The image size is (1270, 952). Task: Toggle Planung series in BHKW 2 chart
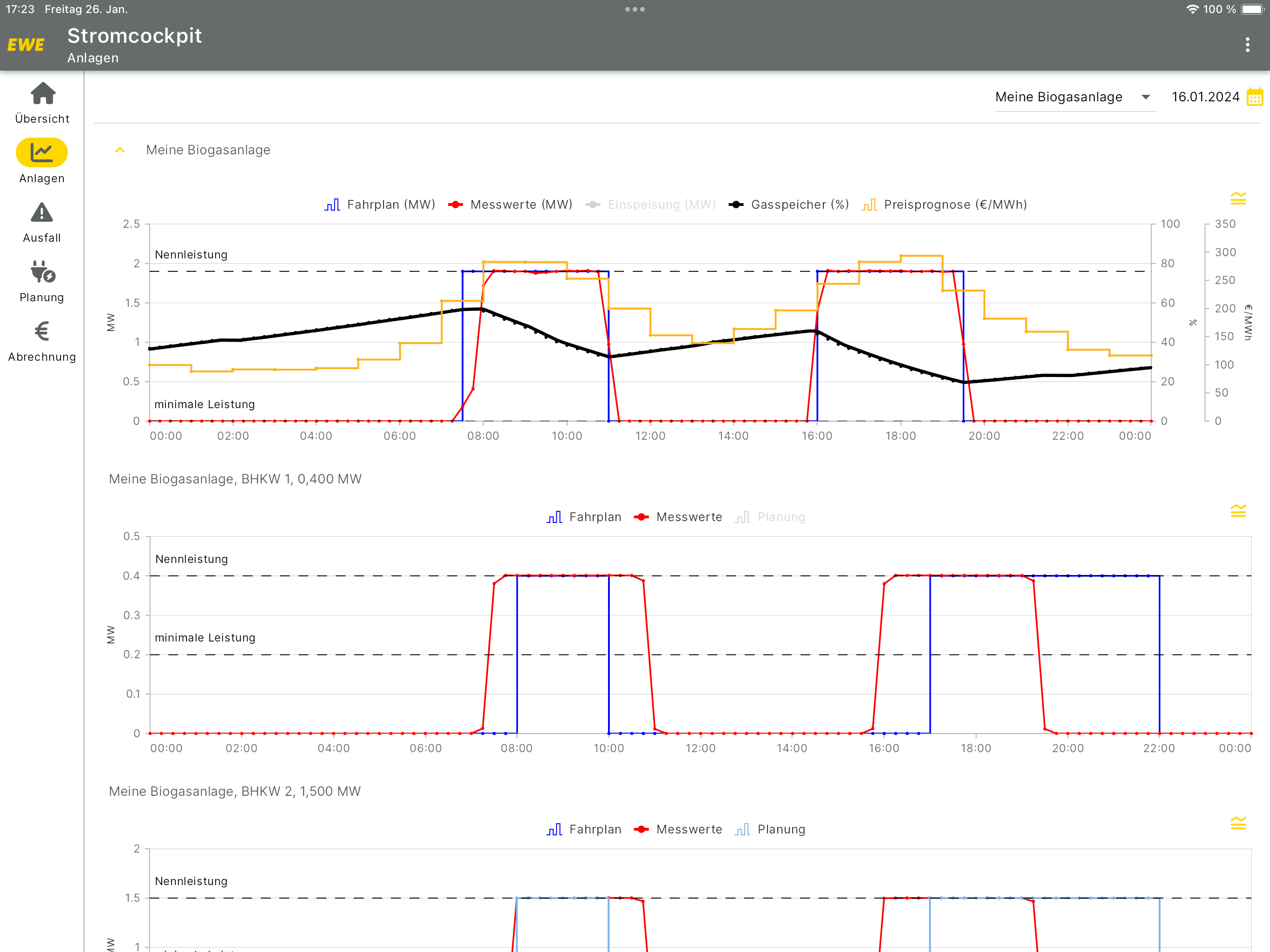770,830
